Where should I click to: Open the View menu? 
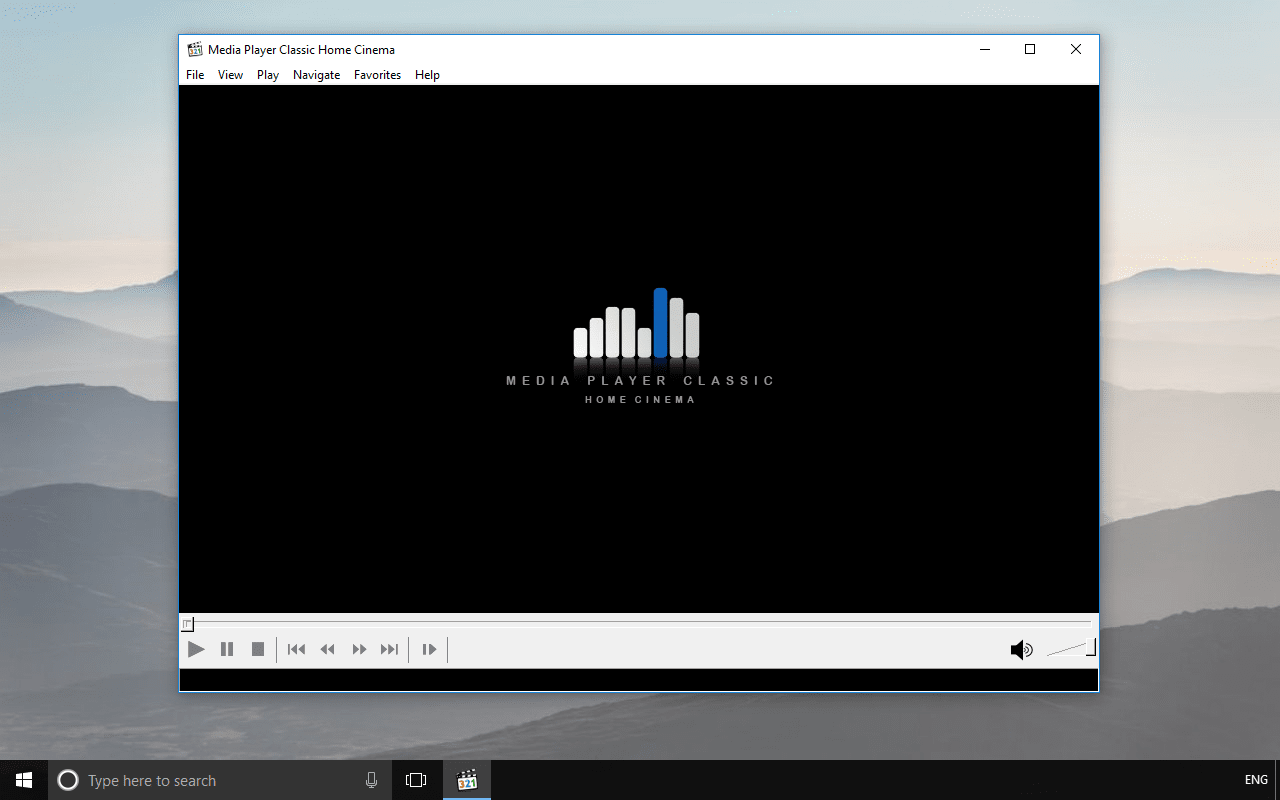(230, 75)
